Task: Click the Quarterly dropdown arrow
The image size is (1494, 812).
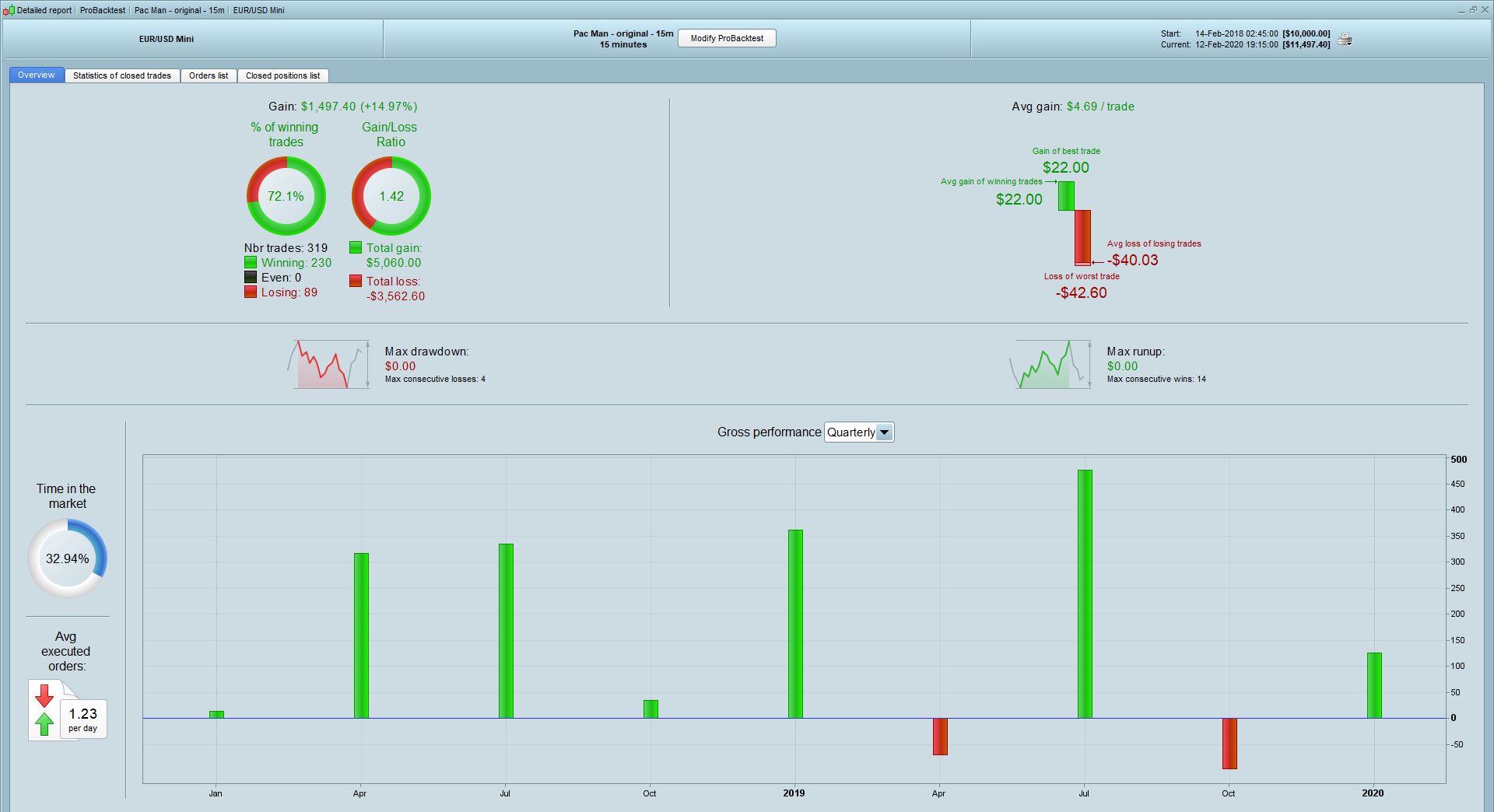Action: [x=885, y=432]
